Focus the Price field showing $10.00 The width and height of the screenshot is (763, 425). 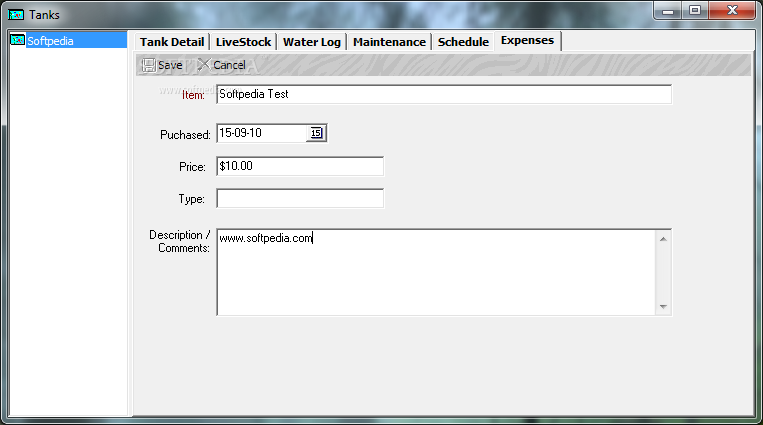[300, 166]
